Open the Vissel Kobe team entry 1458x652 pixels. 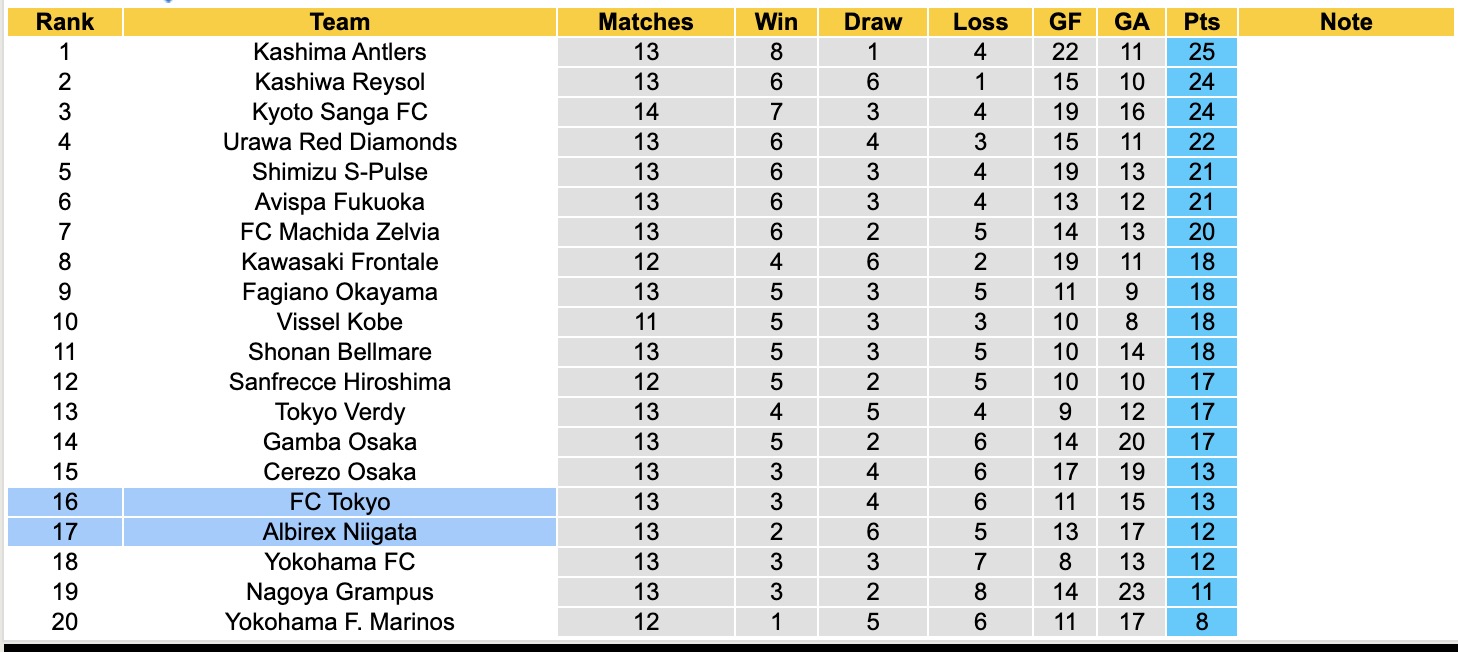click(340, 322)
